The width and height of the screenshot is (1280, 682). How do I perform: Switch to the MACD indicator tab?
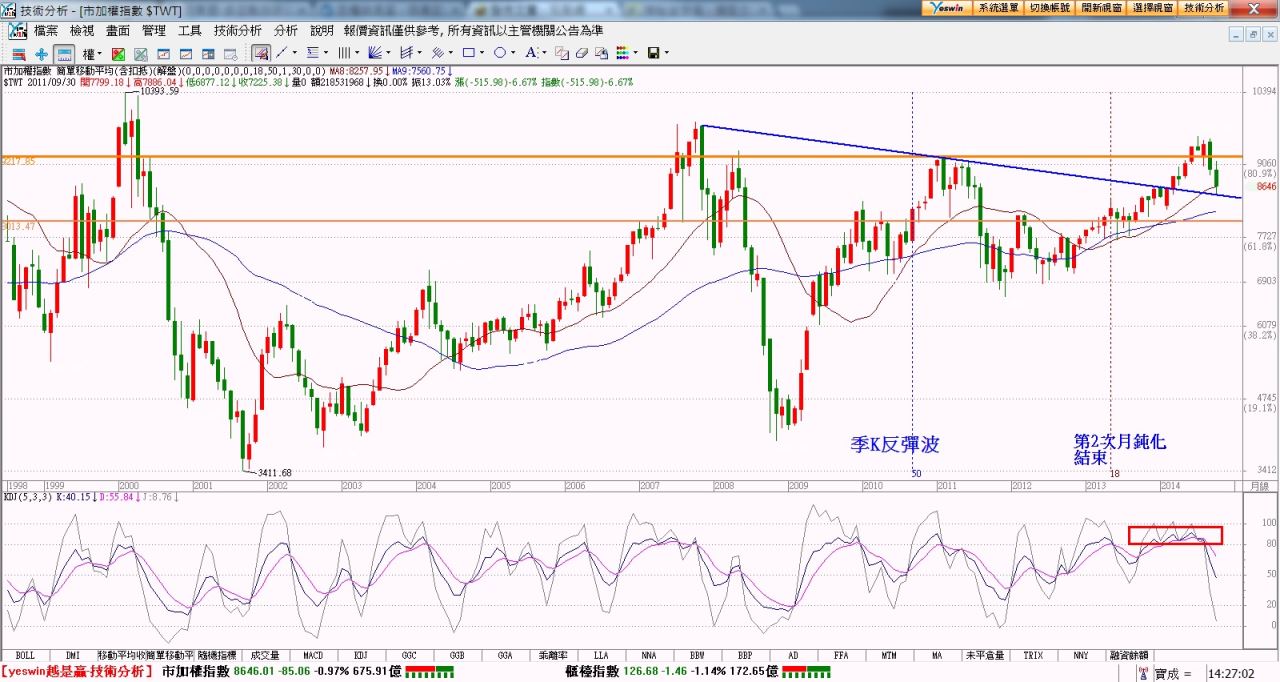click(x=313, y=656)
